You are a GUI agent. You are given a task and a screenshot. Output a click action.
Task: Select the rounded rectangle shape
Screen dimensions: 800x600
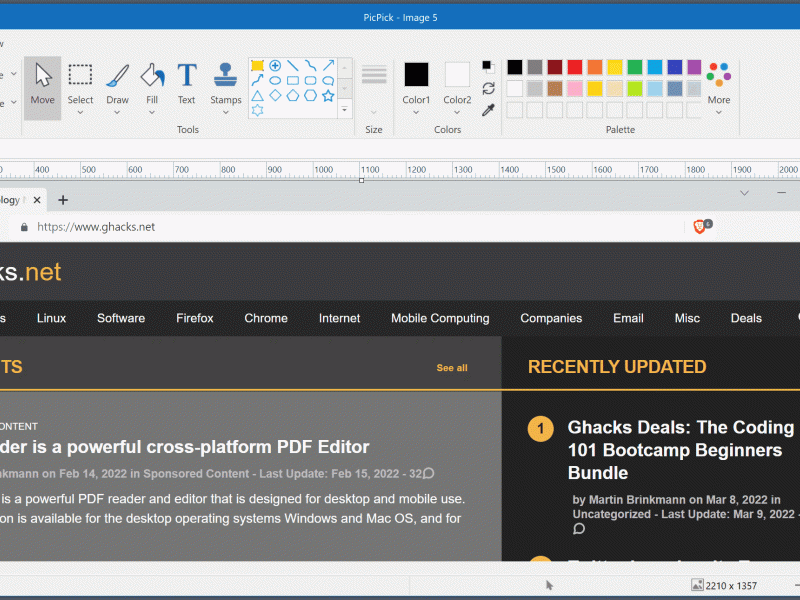click(x=310, y=81)
